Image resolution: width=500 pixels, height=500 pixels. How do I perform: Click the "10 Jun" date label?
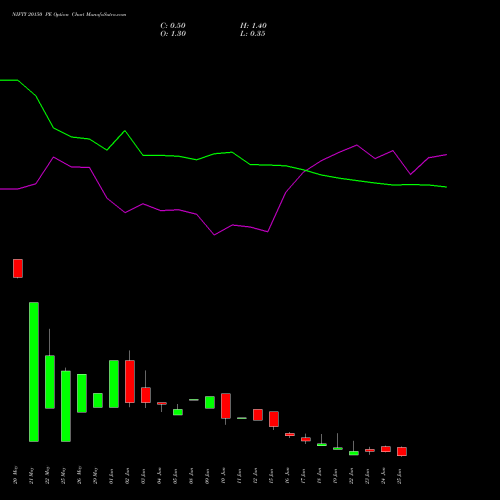tap(223, 476)
